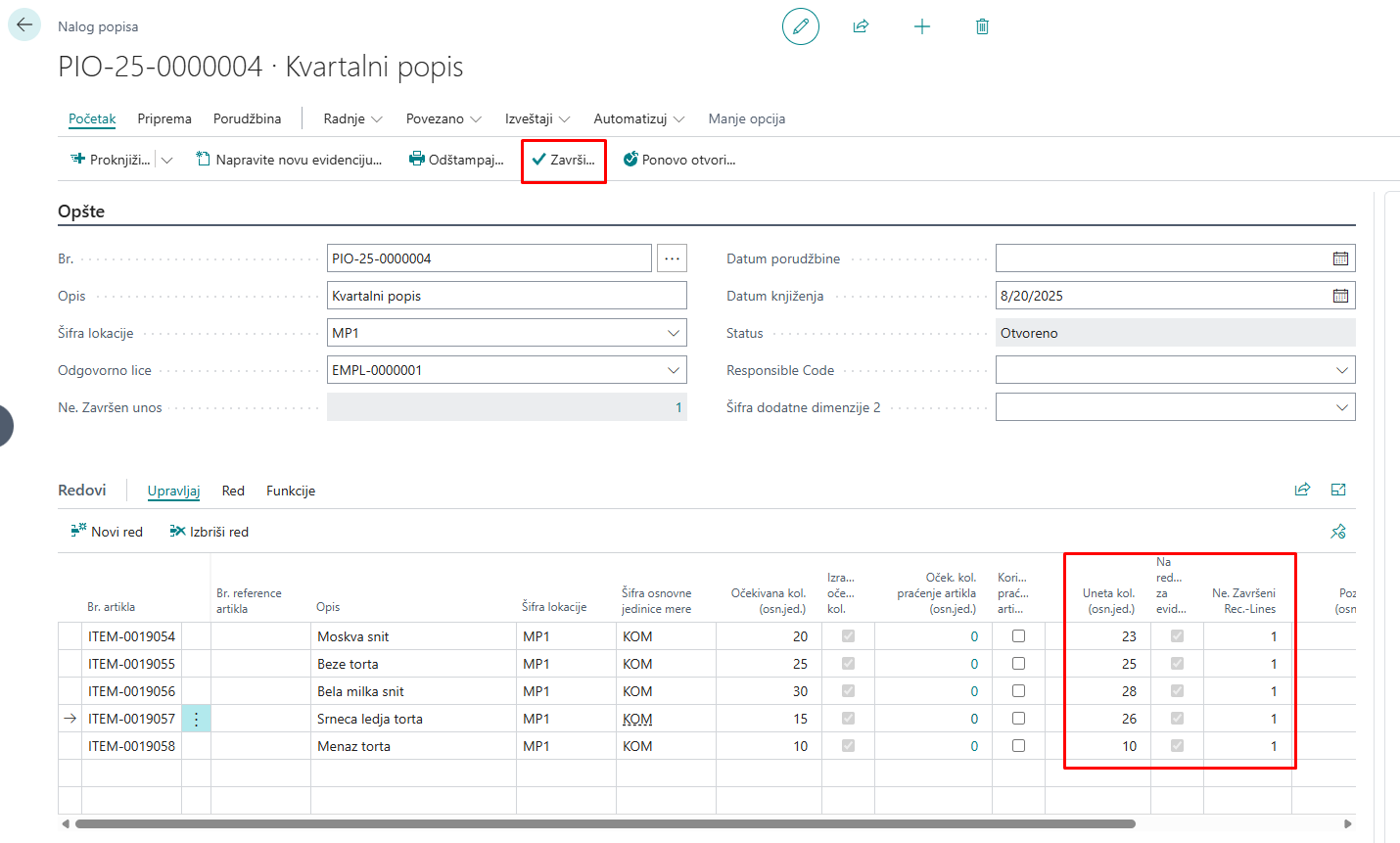Click the back arrow icon
This screenshot has height=843, width=1400.
24,25
